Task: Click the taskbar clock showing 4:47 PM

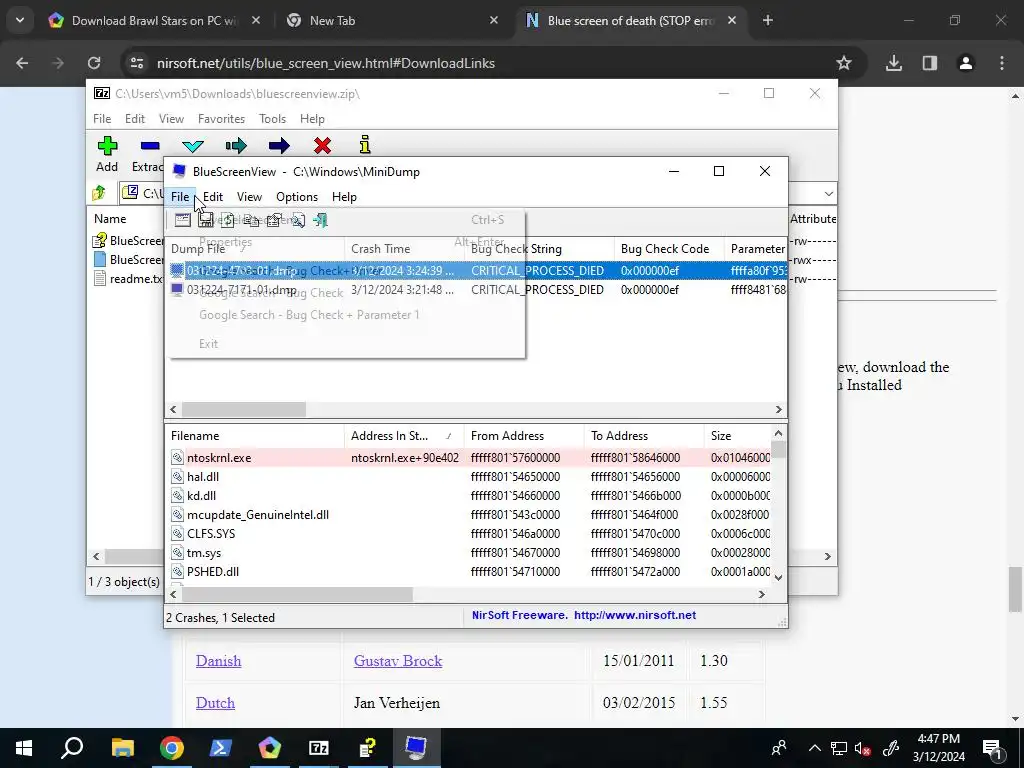Action: (x=938, y=748)
